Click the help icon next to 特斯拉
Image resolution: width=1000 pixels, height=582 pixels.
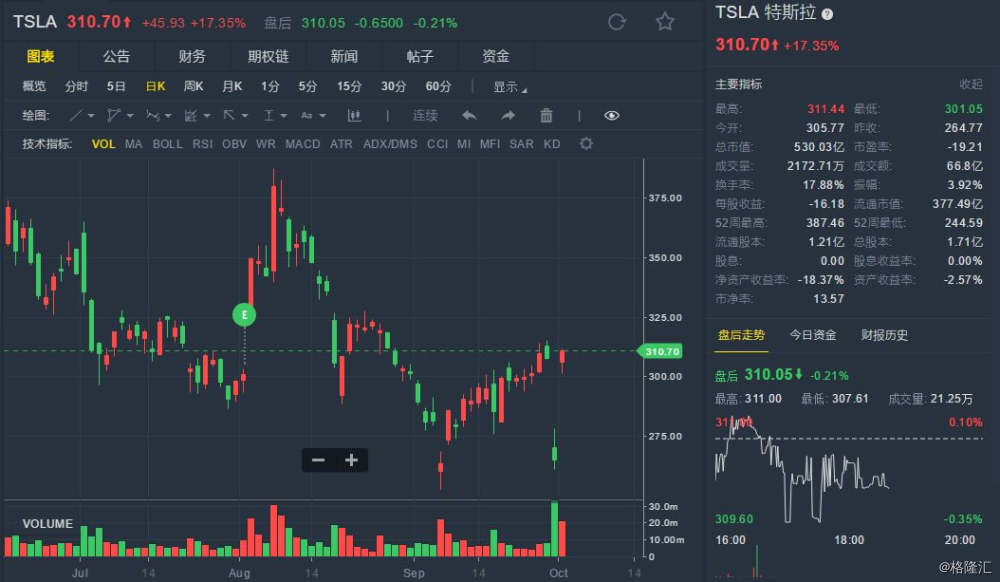click(x=827, y=14)
